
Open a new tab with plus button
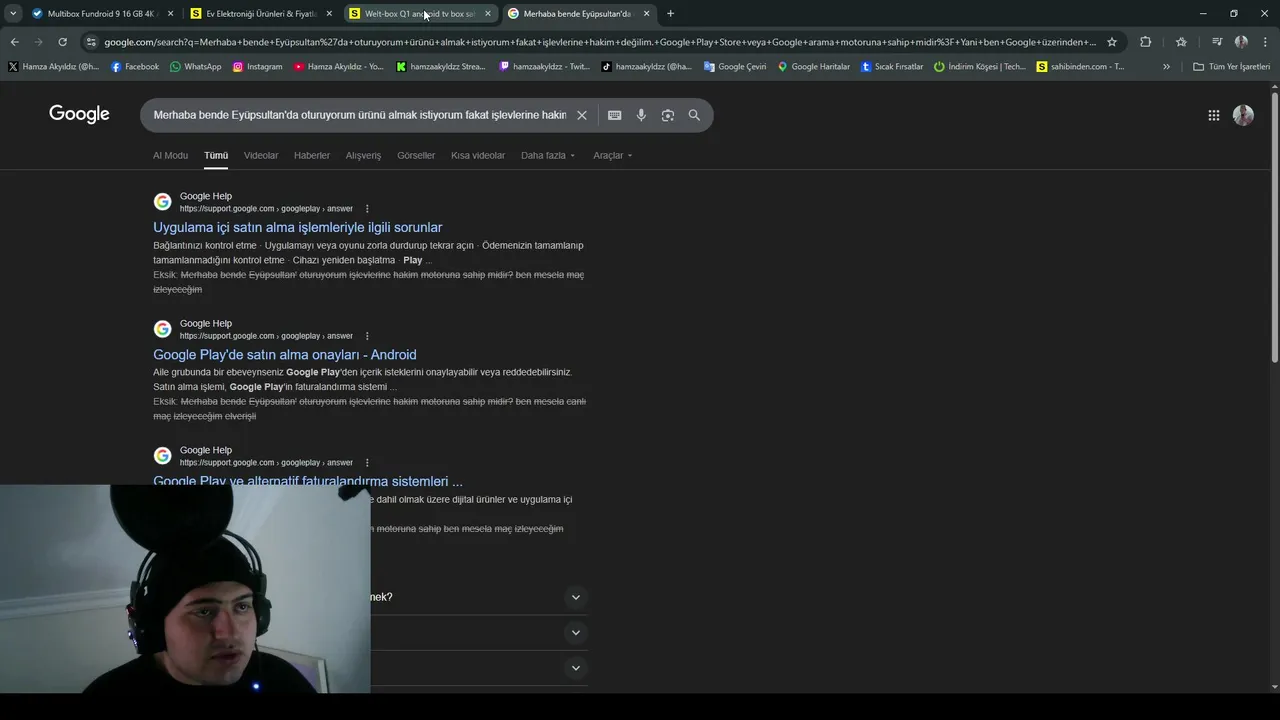670,14
